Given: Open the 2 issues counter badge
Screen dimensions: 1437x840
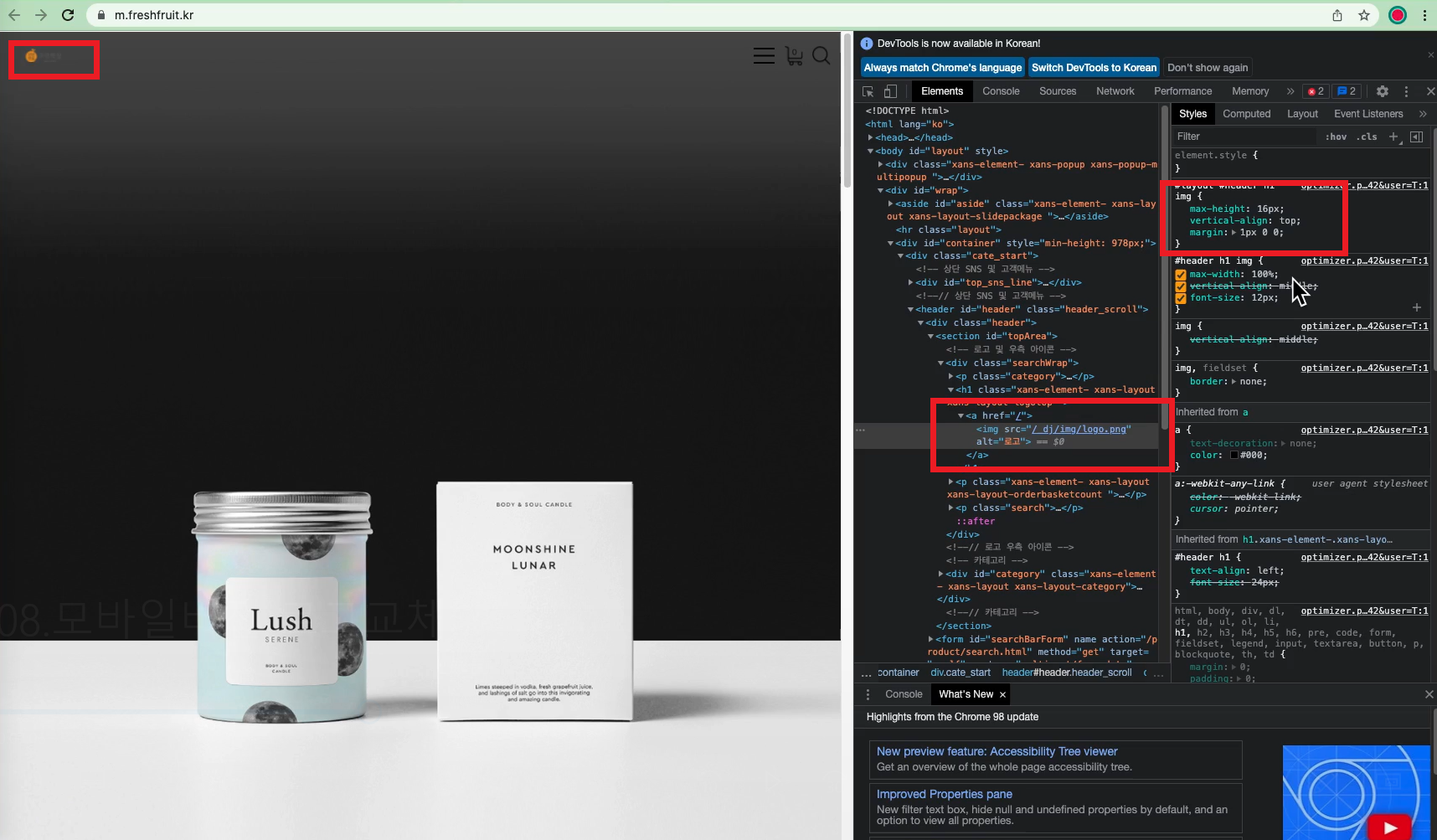Looking at the screenshot, I should click(1347, 91).
